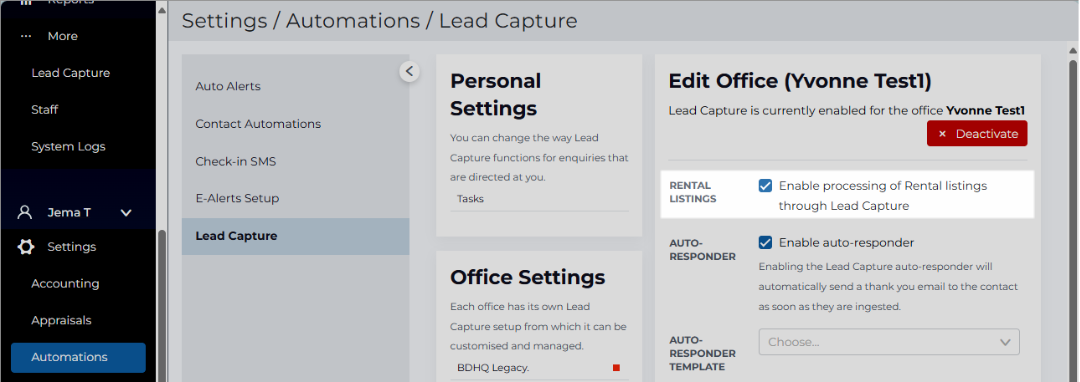Toggle Enable processing of Rental listings checkbox
1080x382 pixels.
pyautogui.click(x=765, y=186)
